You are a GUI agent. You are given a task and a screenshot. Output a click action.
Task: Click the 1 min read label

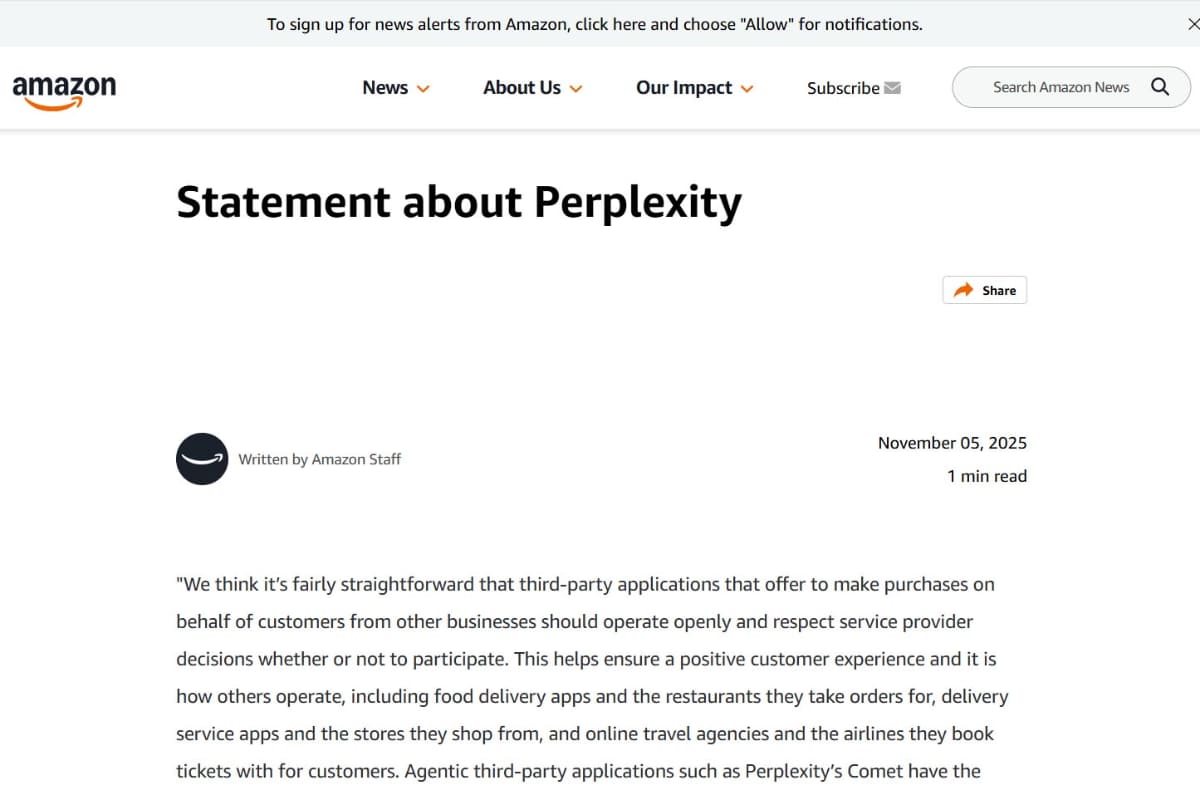tap(986, 476)
